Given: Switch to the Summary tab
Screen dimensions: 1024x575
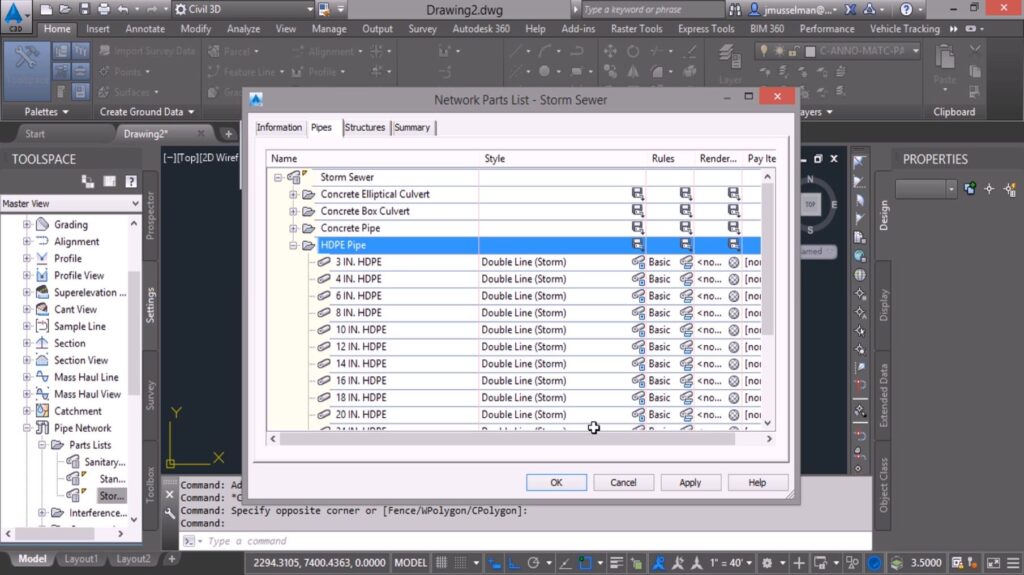Looking at the screenshot, I should [x=412, y=127].
